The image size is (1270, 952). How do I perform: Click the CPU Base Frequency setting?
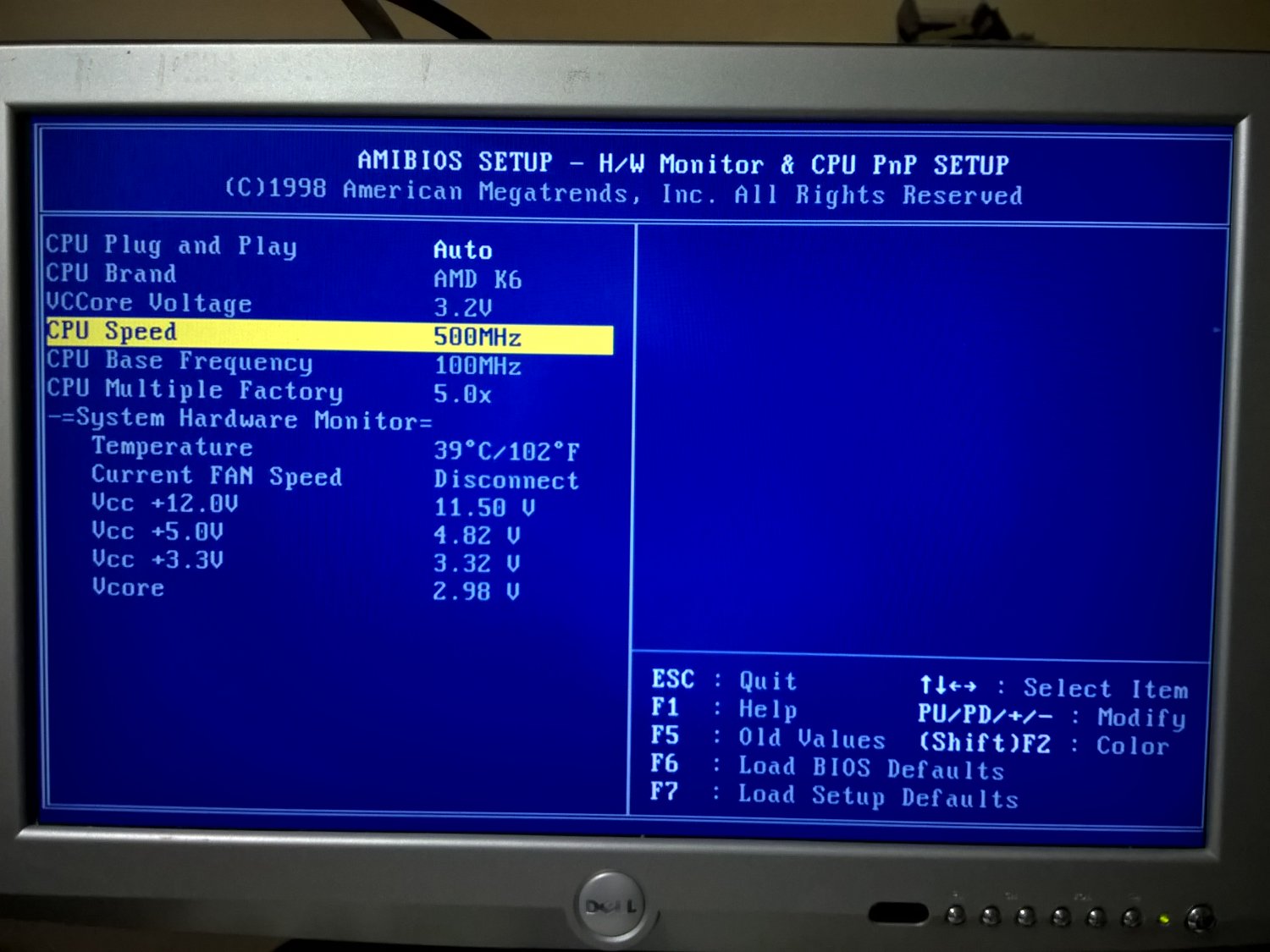pyautogui.click(x=179, y=361)
